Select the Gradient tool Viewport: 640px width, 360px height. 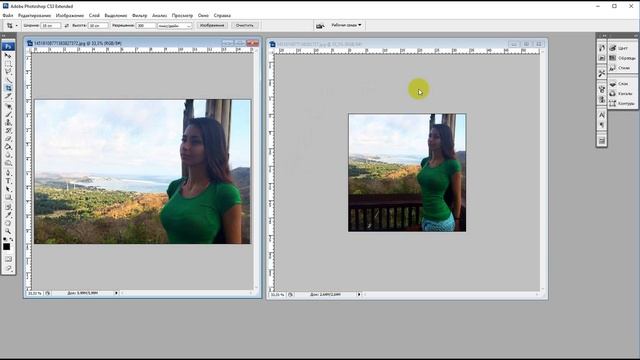8,147
